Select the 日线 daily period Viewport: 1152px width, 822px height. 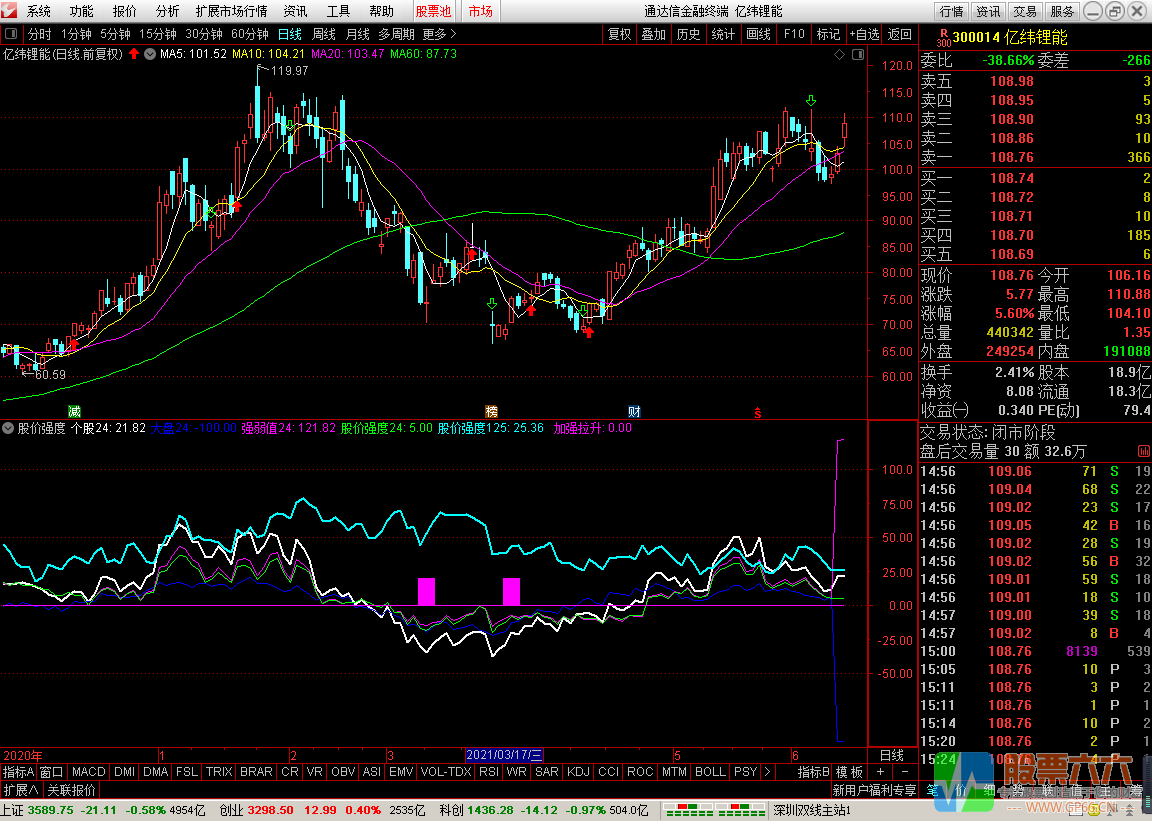[289, 34]
